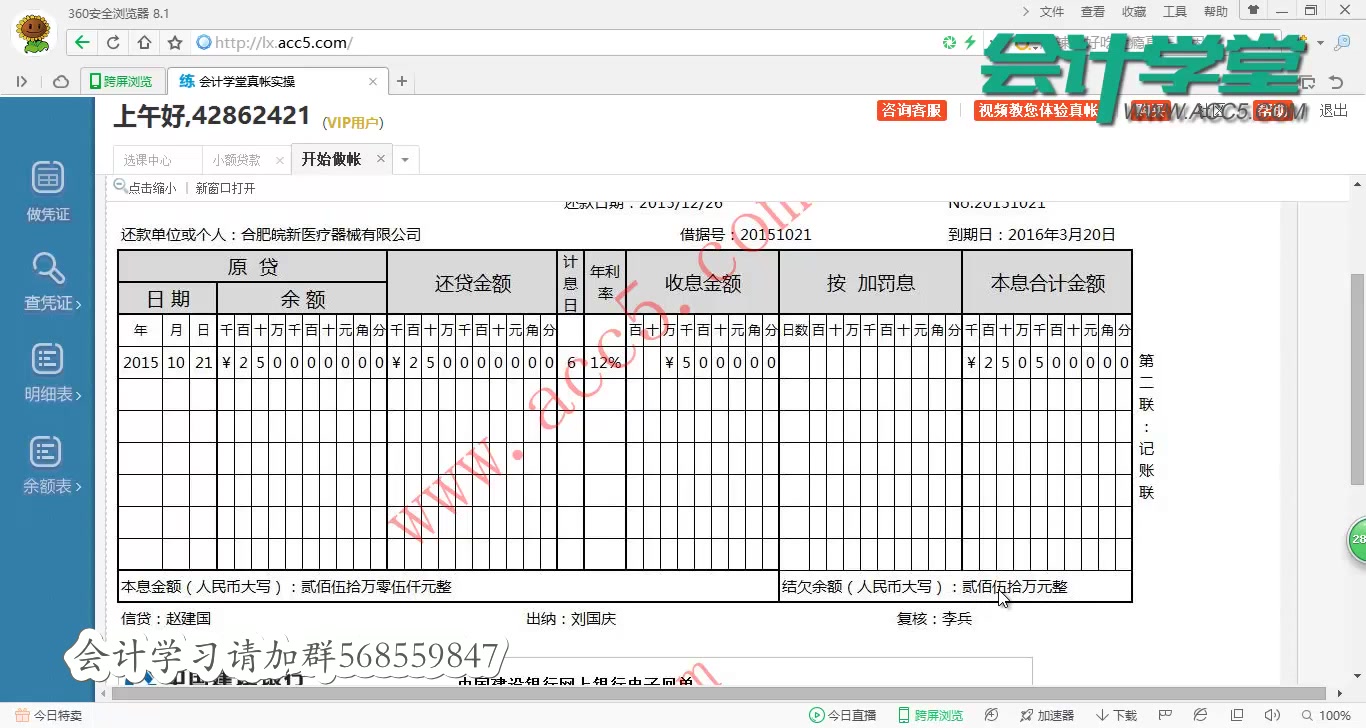Toggle the skin/theme shirt icon near window controls
1366x728 pixels.
click(x=1252, y=11)
